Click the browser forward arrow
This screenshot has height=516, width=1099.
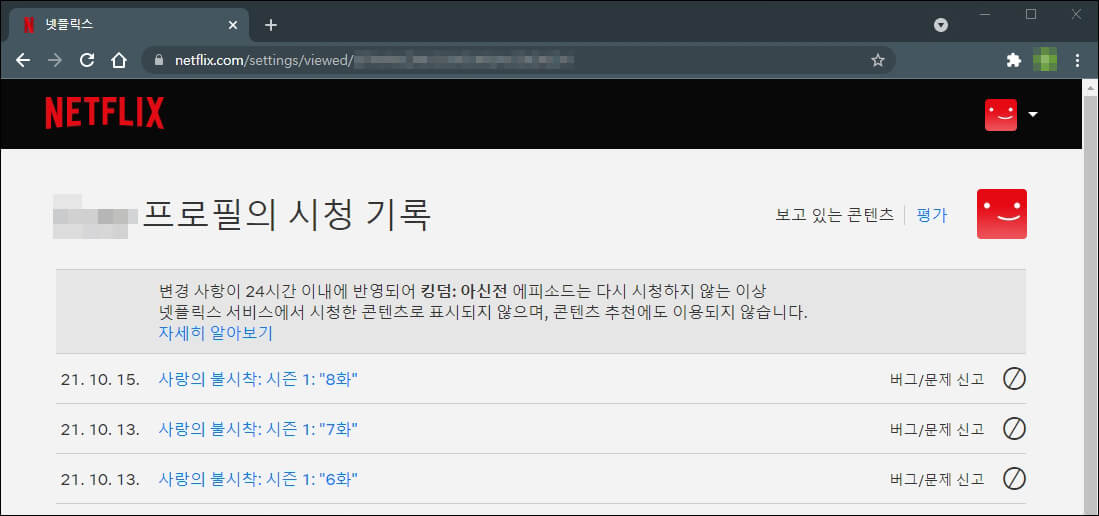coord(55,60)
